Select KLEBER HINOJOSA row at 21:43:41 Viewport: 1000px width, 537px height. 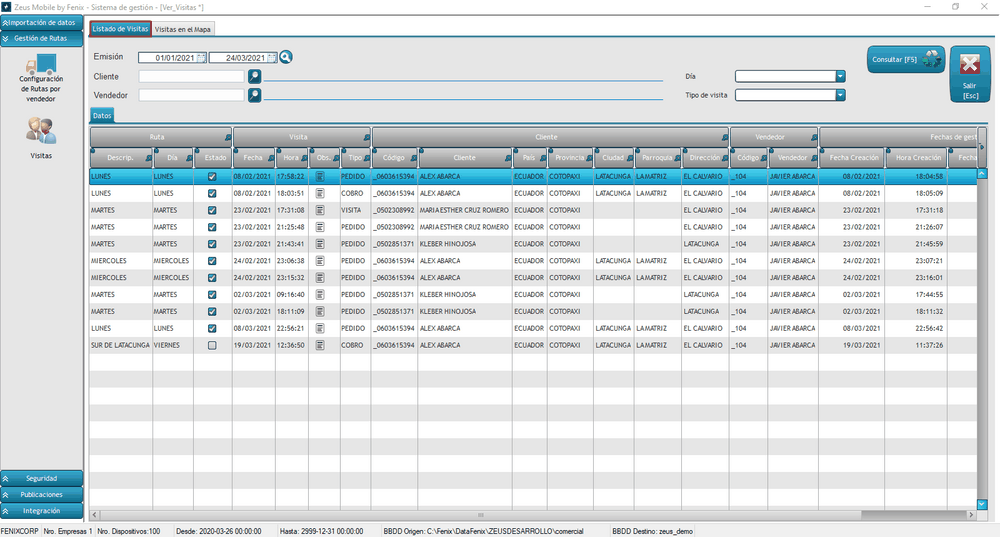(533, 244)
